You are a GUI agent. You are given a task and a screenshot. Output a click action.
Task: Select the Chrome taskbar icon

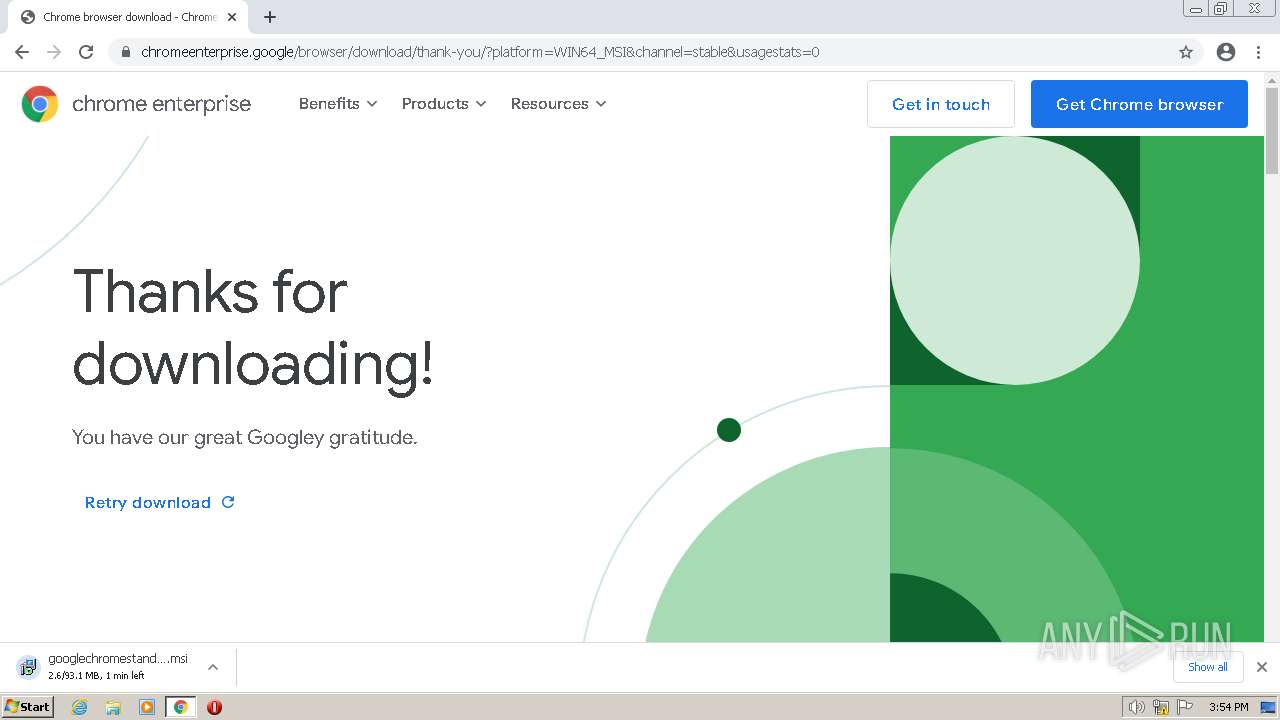[x=181, y=707]
